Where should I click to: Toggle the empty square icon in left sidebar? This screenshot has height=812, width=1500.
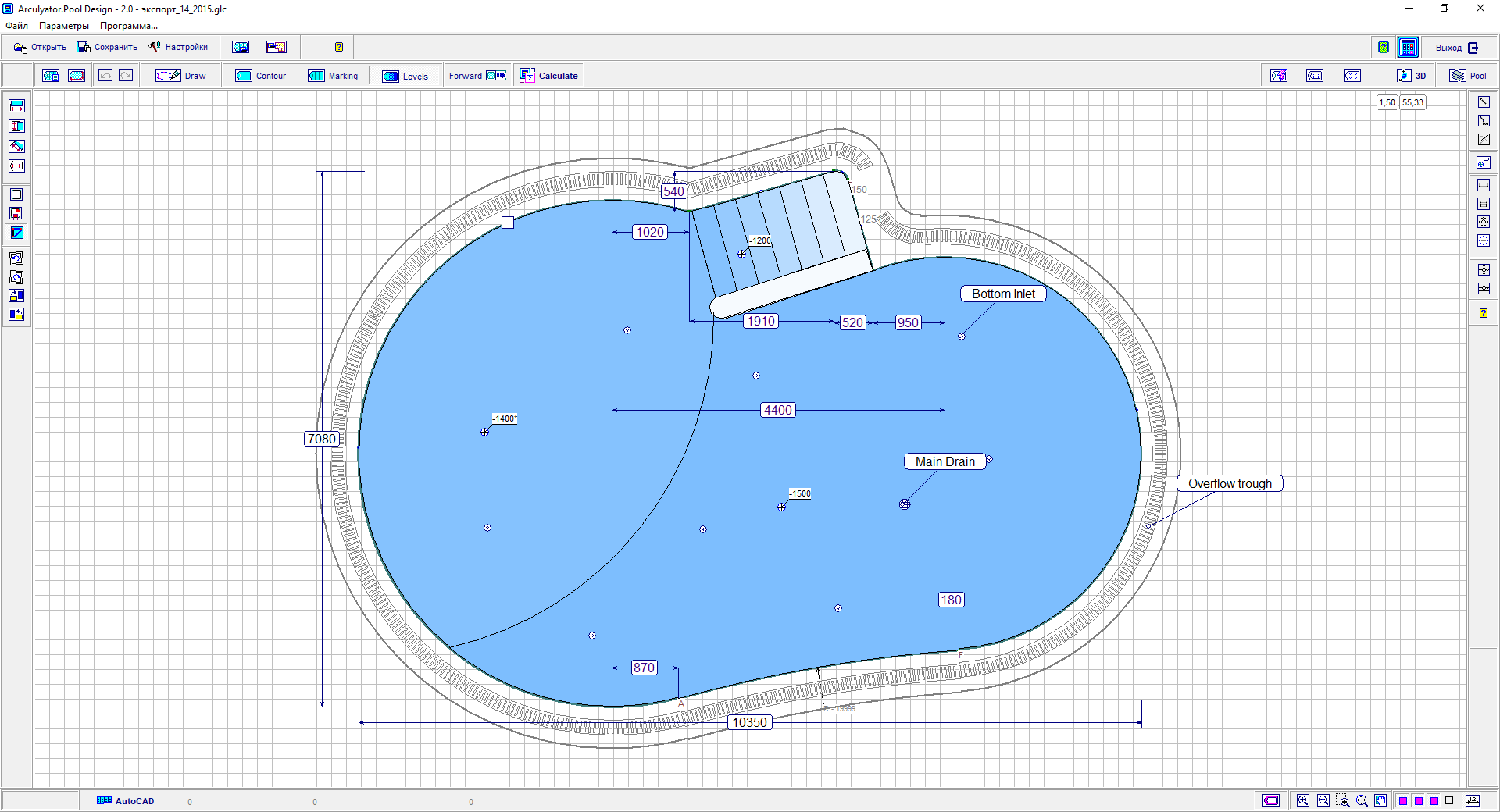point(16,194)
